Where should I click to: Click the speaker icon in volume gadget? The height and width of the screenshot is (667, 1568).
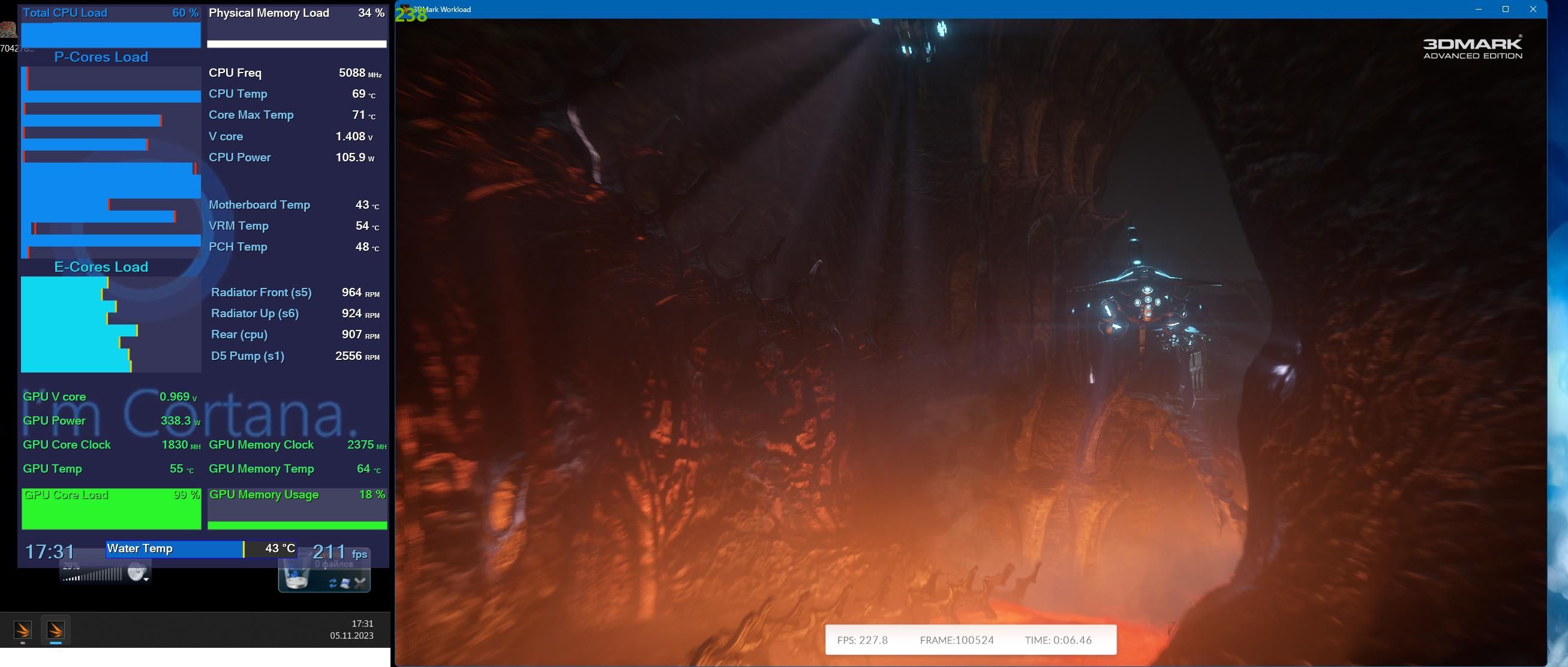click(x=136, y=573)
